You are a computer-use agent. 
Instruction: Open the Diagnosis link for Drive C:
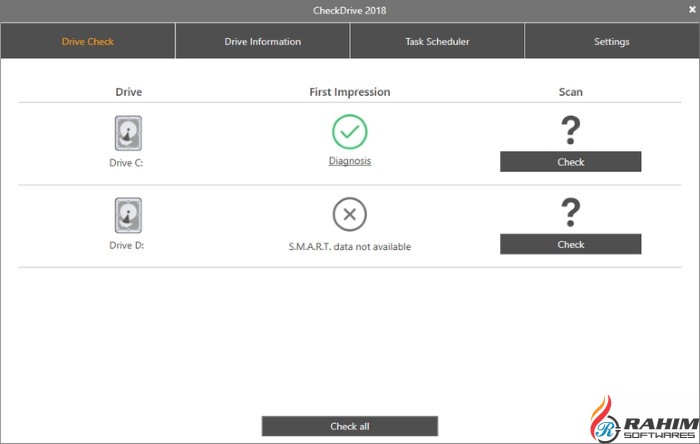[350, 161]
